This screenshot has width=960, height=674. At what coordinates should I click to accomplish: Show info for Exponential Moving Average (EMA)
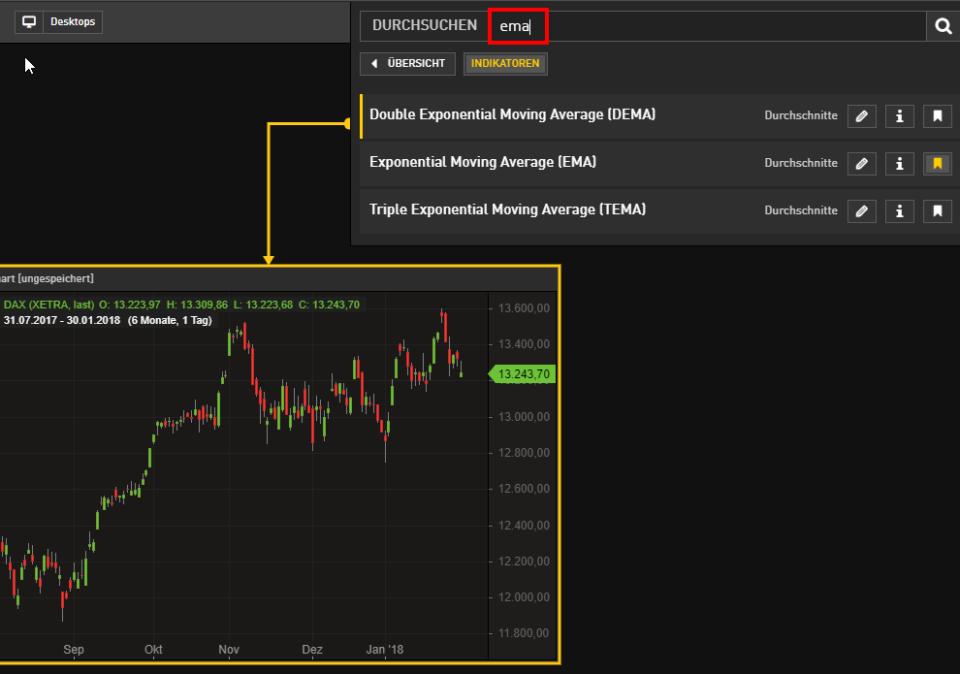tap(899, 163)
